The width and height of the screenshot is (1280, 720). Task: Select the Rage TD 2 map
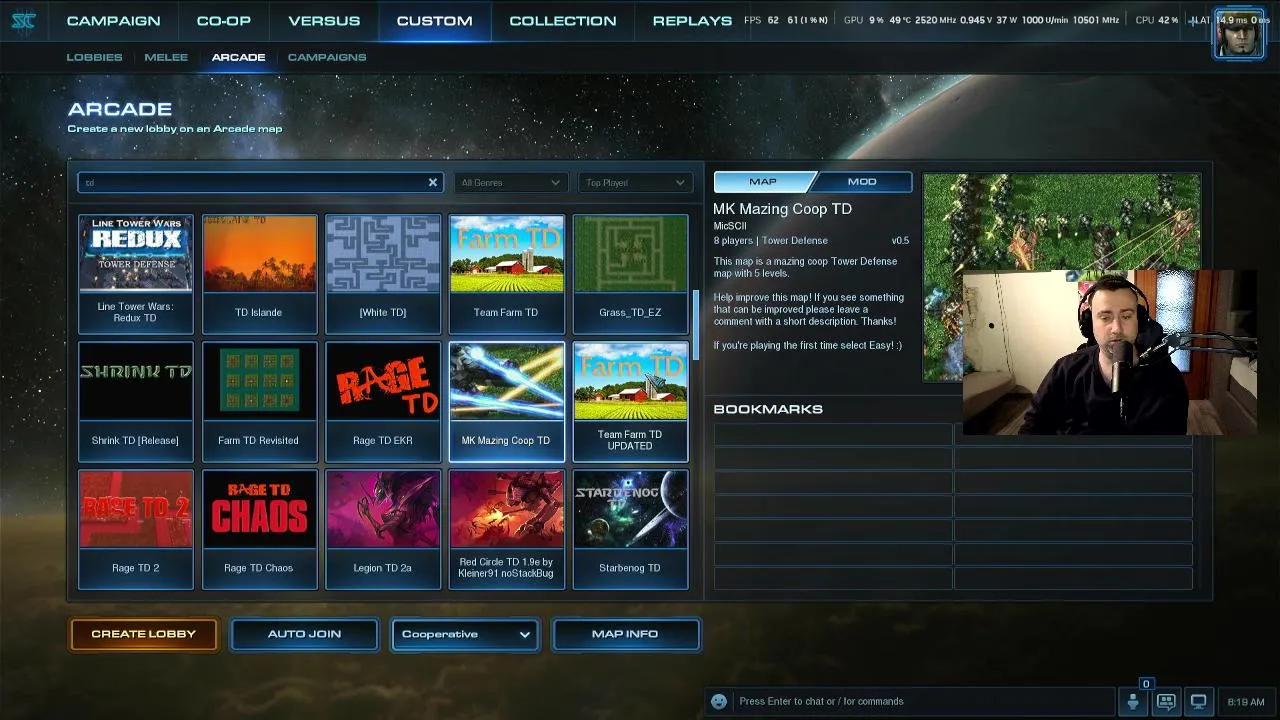point(136,530)
